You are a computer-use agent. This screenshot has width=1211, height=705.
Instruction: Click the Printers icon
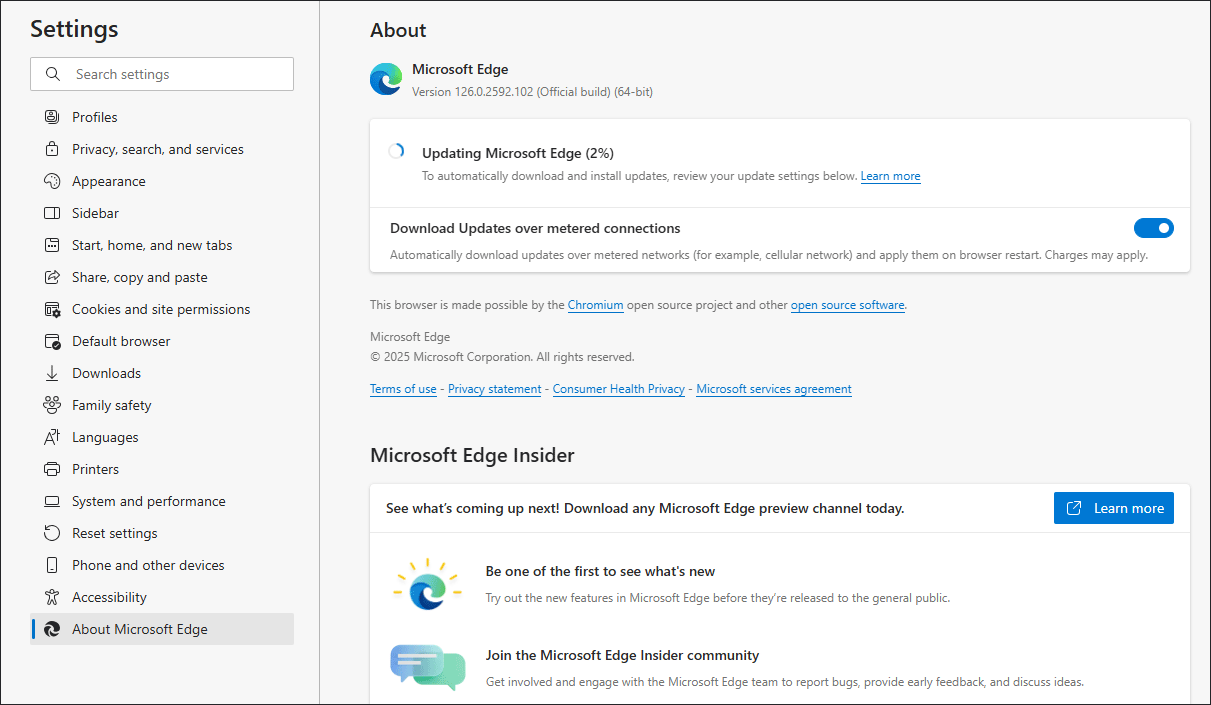(x=52, y=469)
